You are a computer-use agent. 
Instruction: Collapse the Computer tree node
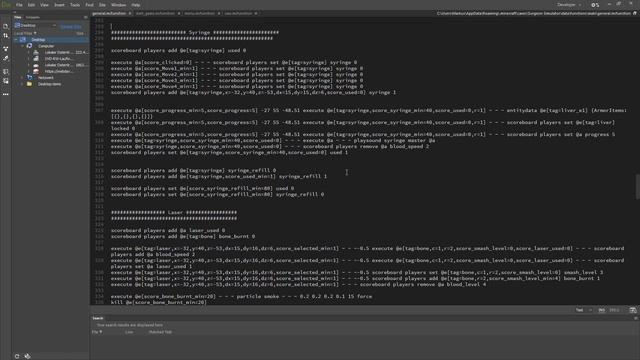(x=22, y=46)
